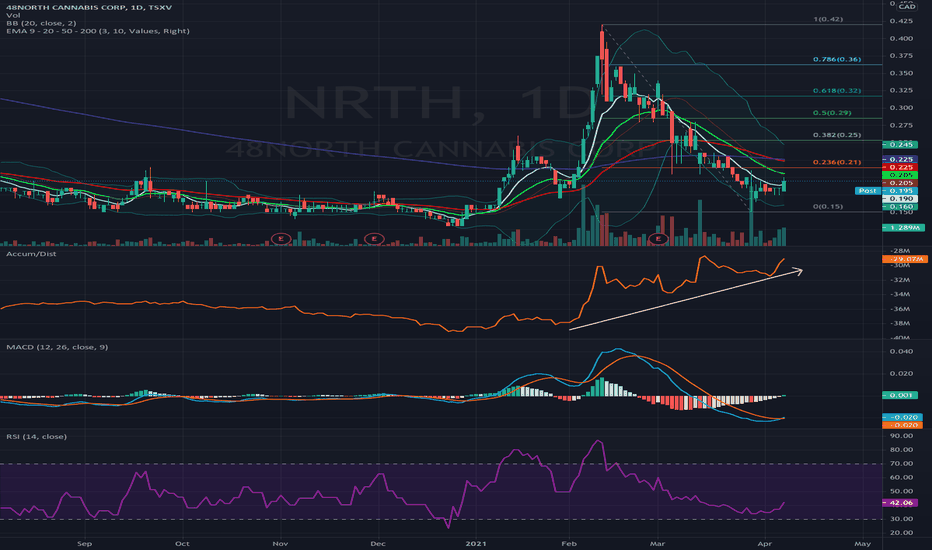Image resolution: width=932 pixels, height=550 pixels.
Task: Click the purple 42.06 RSI value tag
Action: [900, 502]
